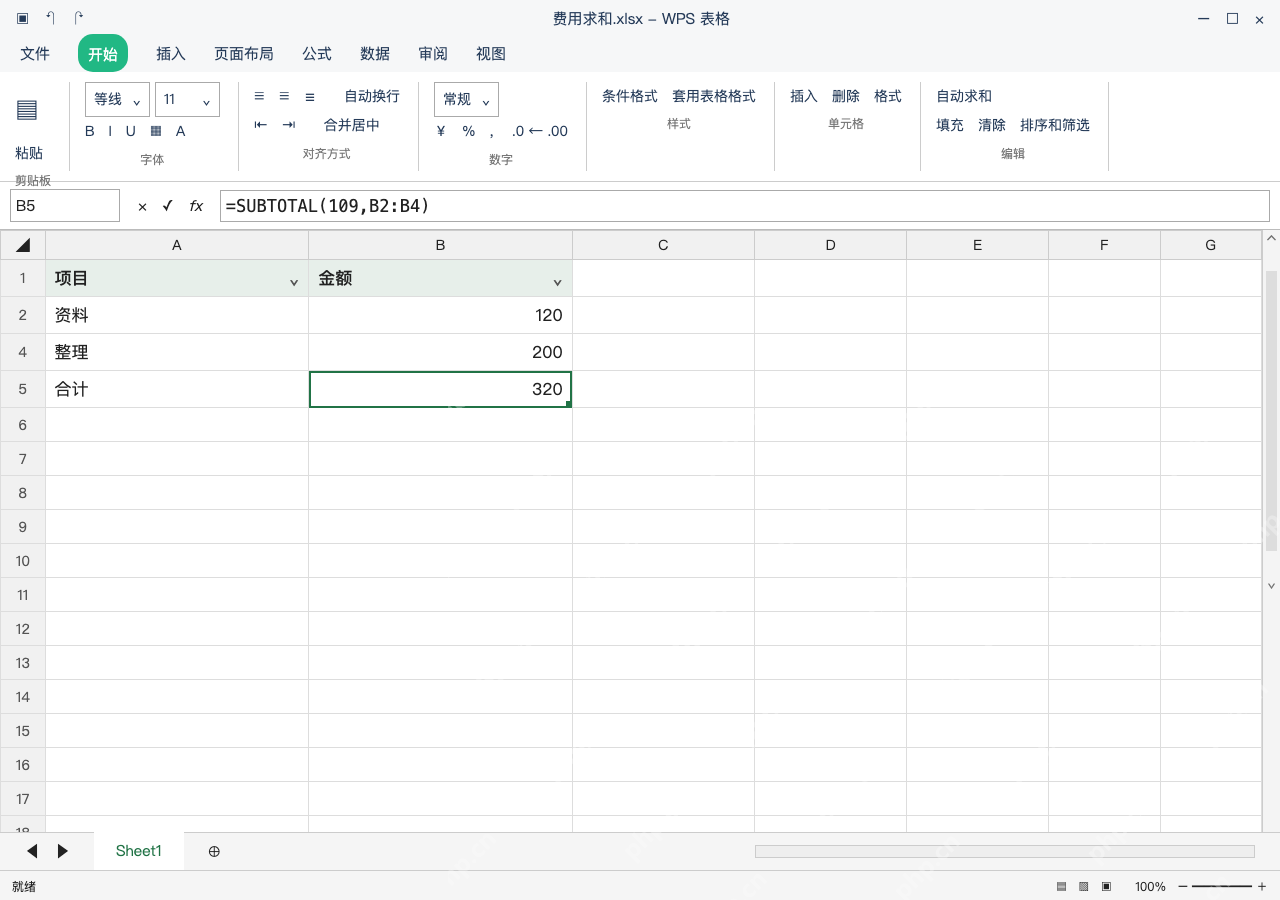Apply the ¥ currency number format
The image size is (1280, 900).
pos(441,131)
